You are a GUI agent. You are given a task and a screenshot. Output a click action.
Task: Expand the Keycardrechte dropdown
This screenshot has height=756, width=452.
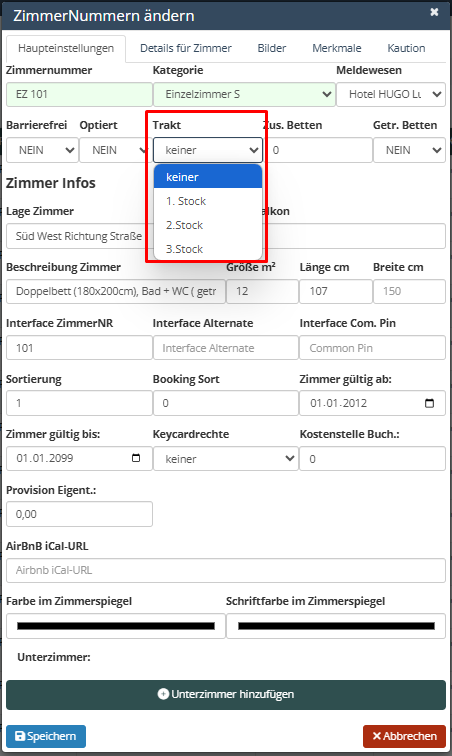(x=225, y=459)
